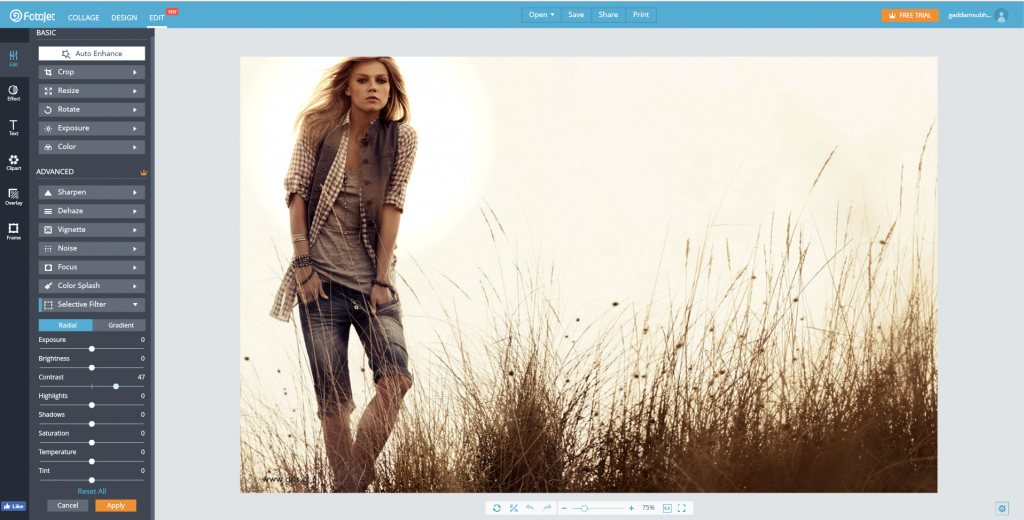Click the crown premium icon beside ADVANCED
Viewport: 1024px width, 520px height.
pos(144,172)
